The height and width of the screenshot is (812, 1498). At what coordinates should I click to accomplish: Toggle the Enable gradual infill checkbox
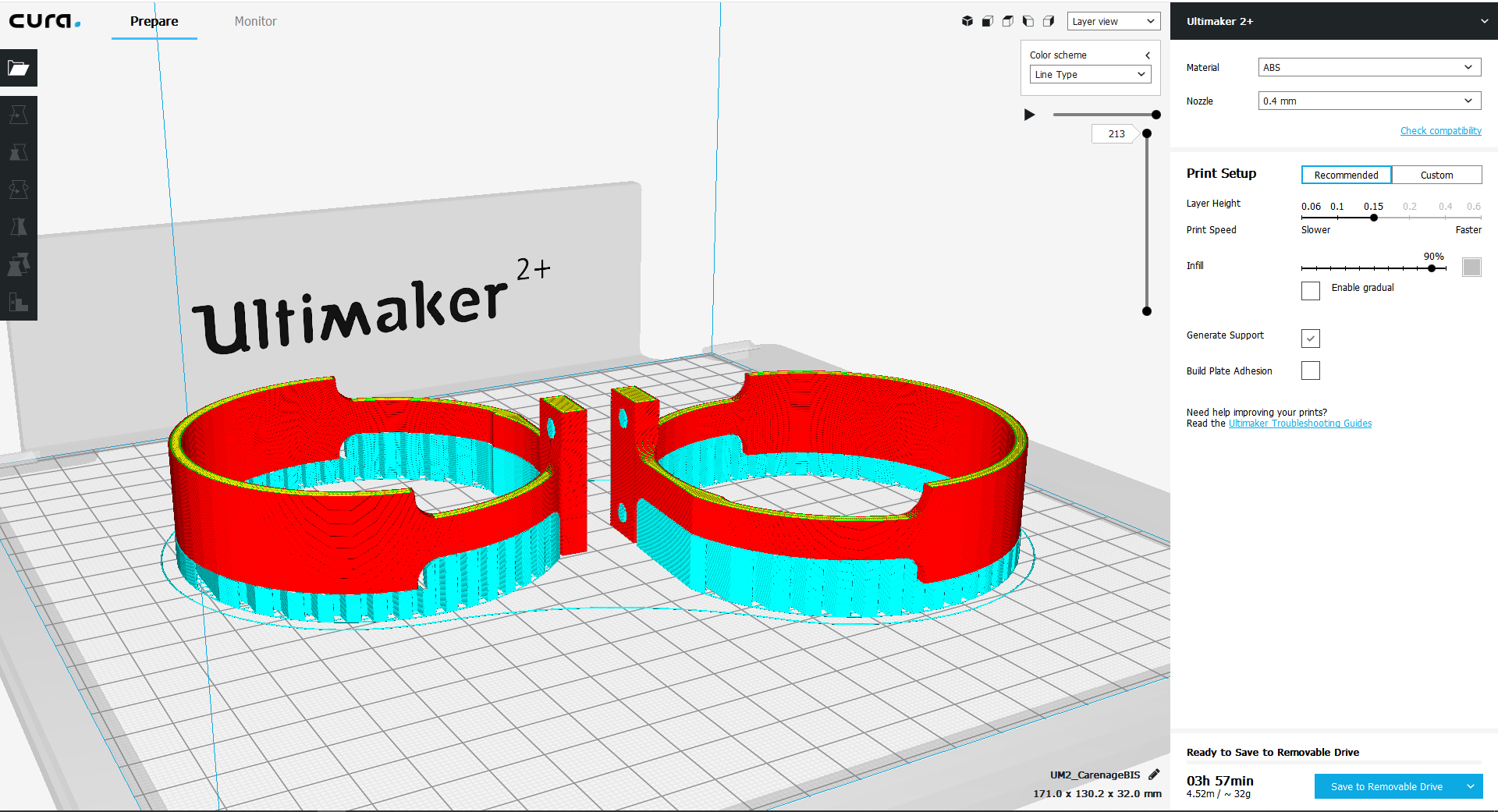click(x=1311, y=291)
